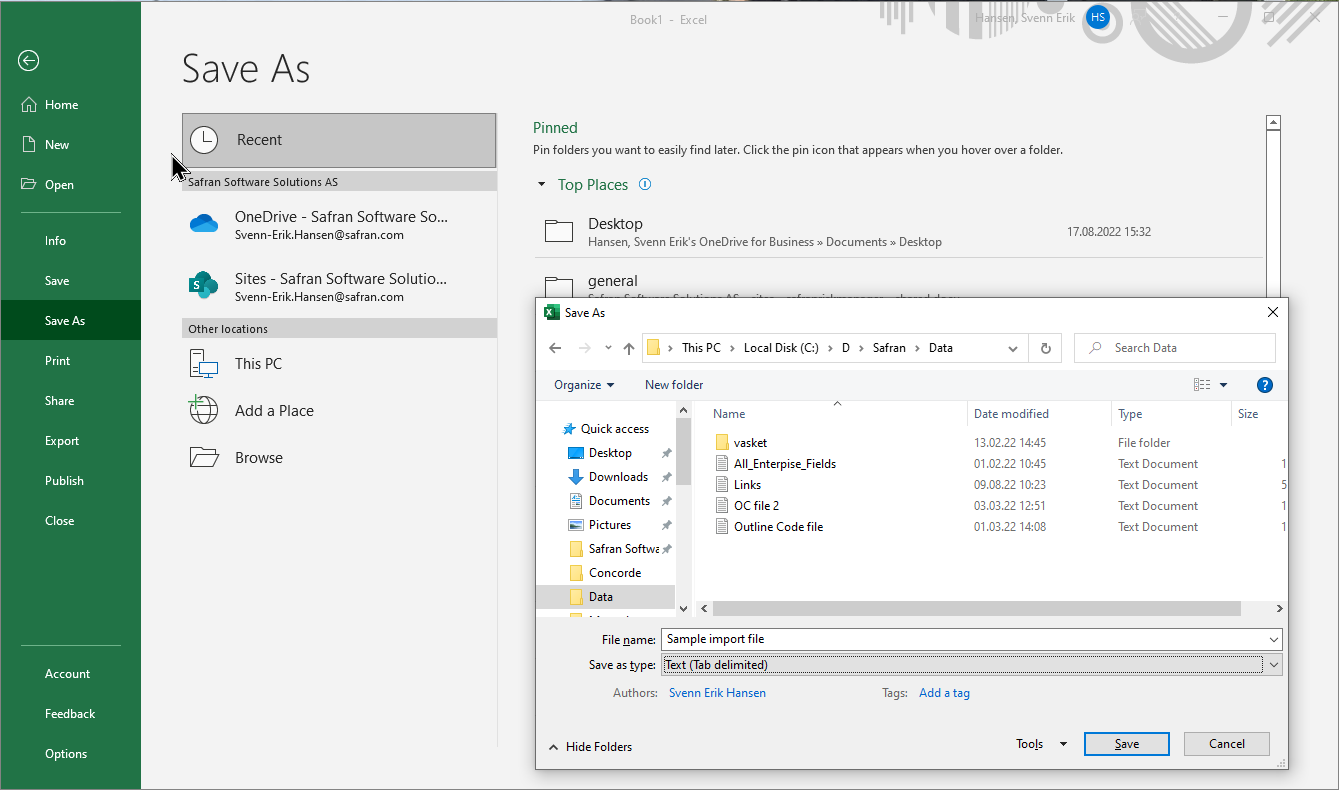
Task: Click Add a tag link
Action: pyautogui.click(x=944, y=693)
